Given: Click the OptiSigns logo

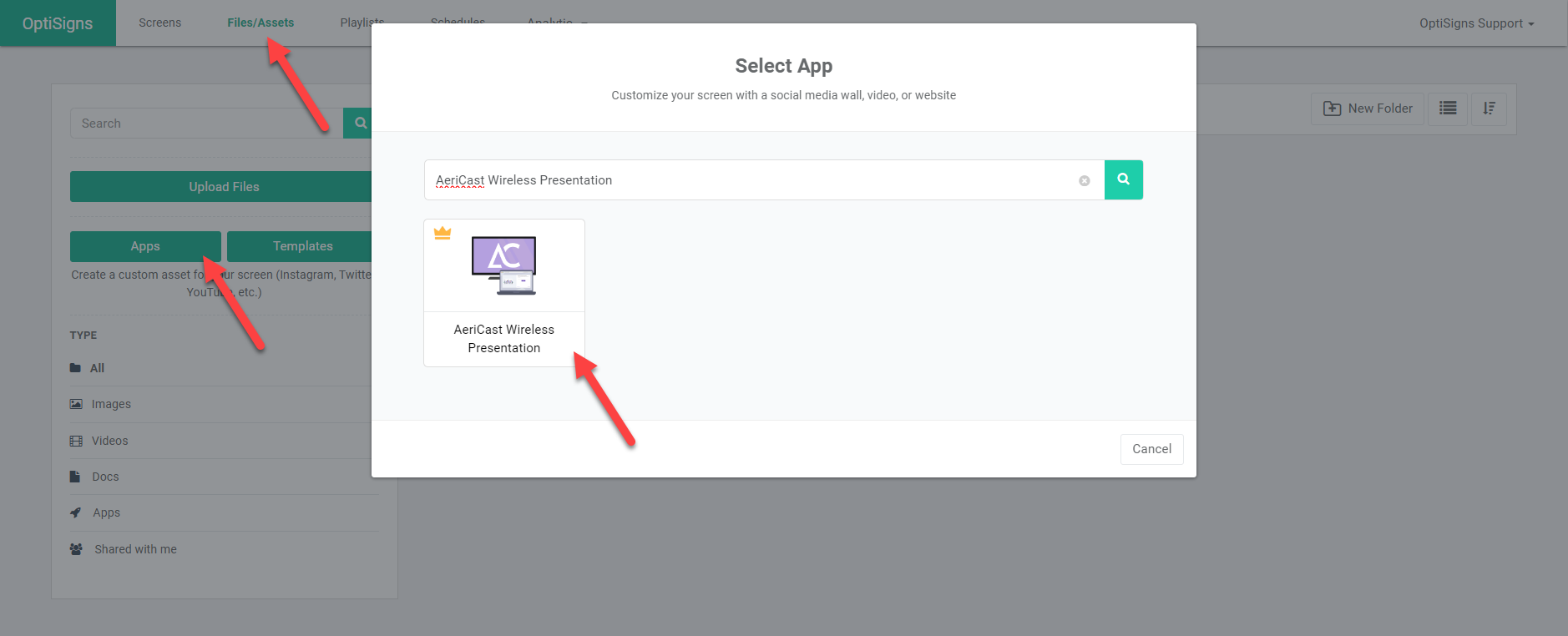Looking at the screenshot, I should coord(58,23).
